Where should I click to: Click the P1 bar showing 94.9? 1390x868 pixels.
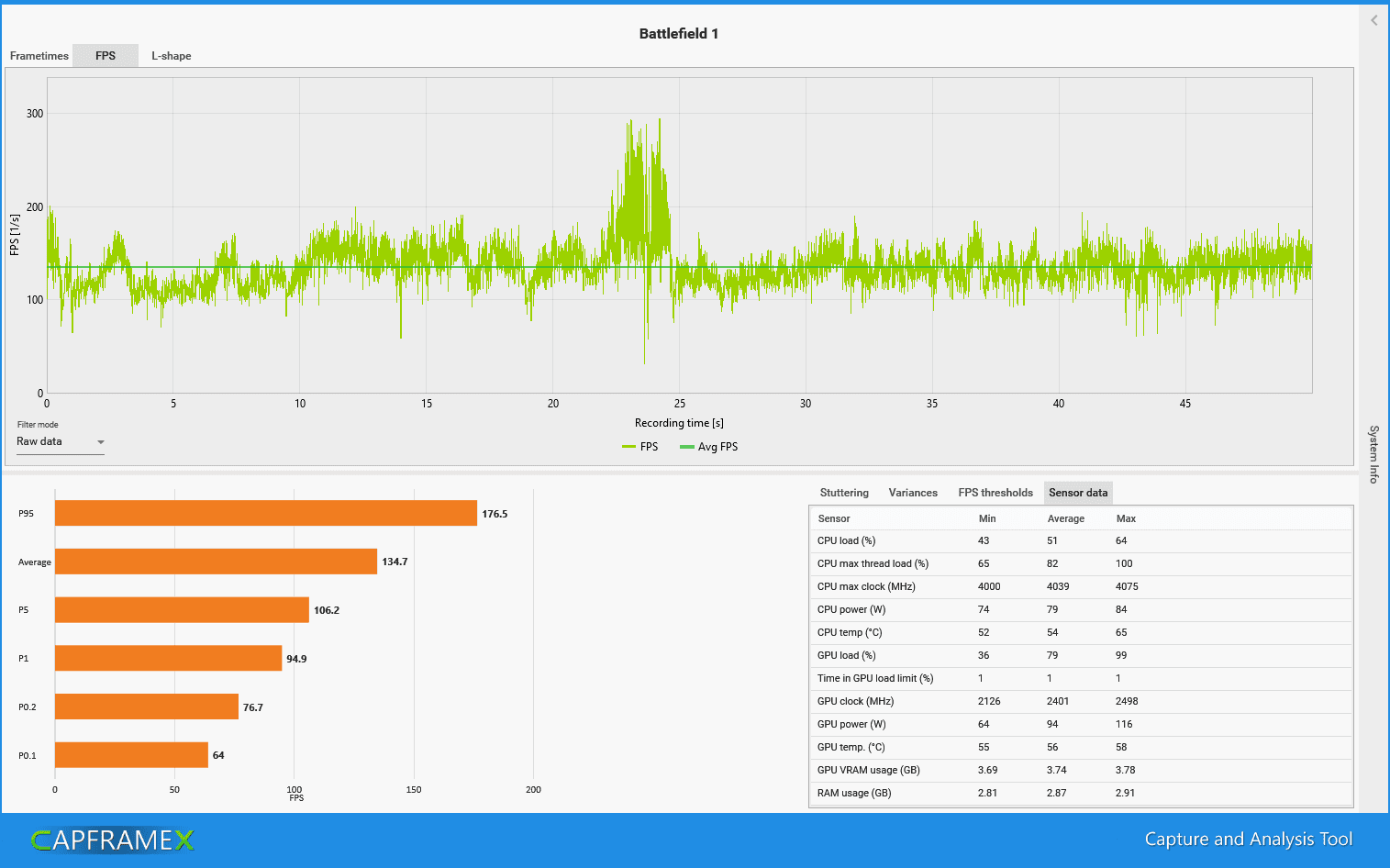click(169, 658)
